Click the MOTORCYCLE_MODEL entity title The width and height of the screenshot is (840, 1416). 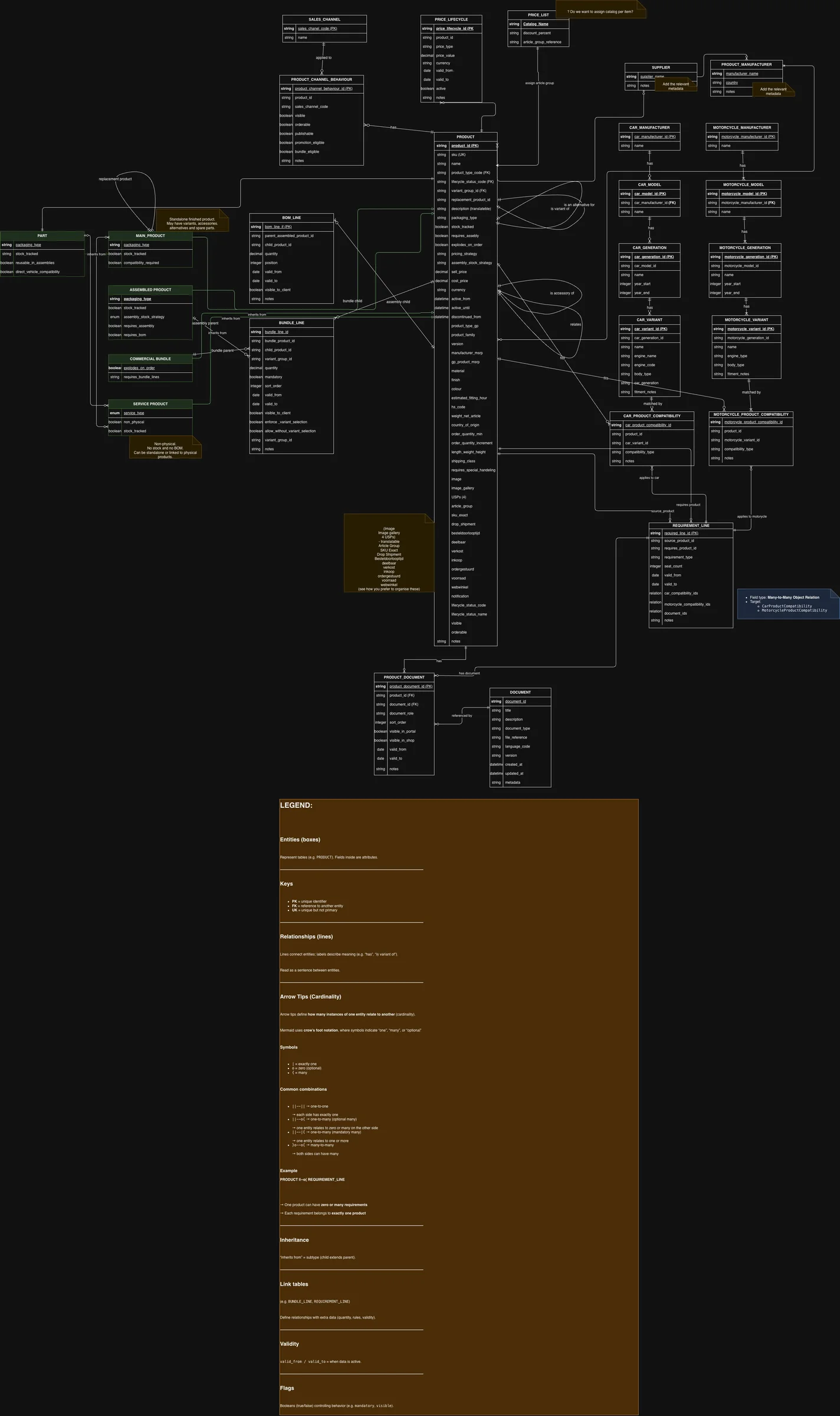[743, 185]
